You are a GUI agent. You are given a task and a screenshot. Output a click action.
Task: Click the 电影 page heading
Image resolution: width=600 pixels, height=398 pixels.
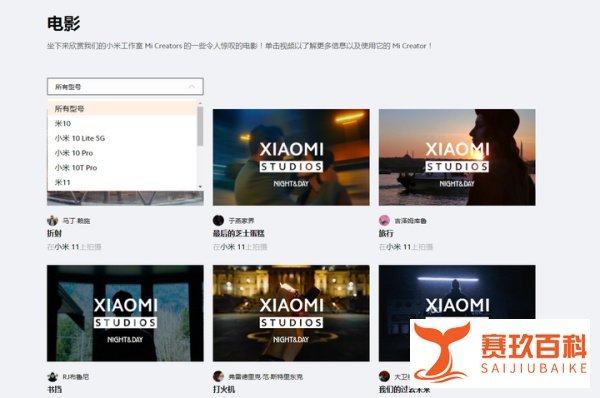click(64, 23)
